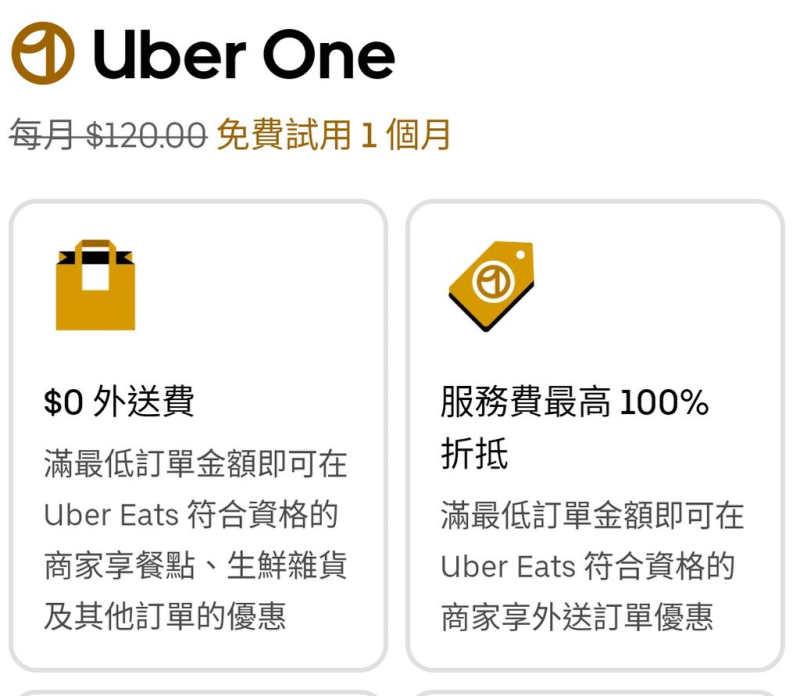Click the yellow shopping bag icon
This screenshot has width=800, height=696.
[95, 285]
